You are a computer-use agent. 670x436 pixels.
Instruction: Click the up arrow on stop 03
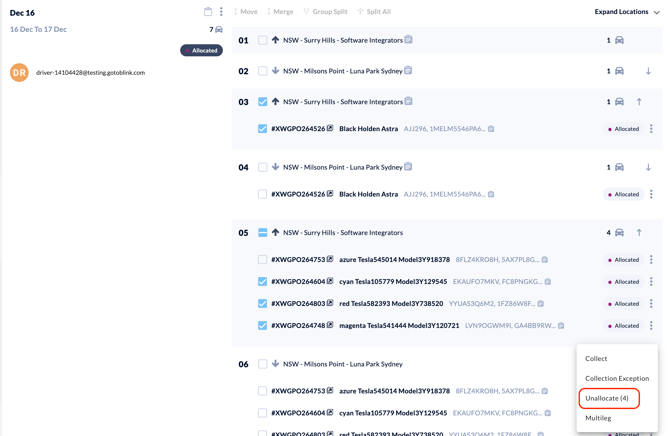639,102
